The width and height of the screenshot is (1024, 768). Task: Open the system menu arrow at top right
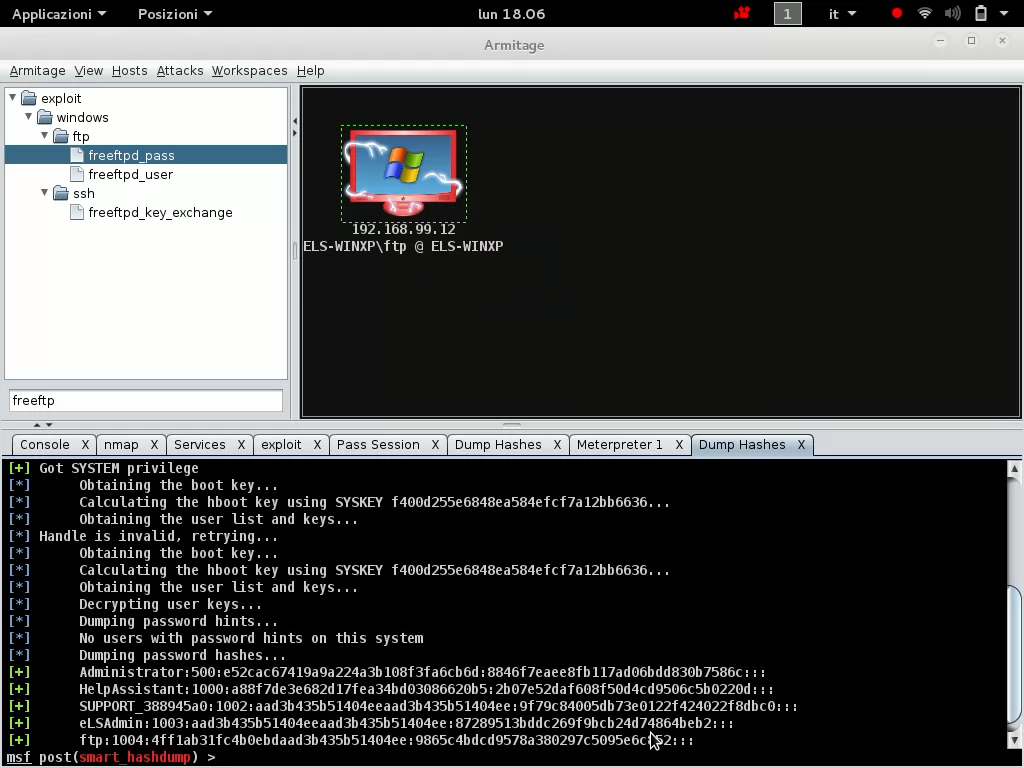[1004, 14]
